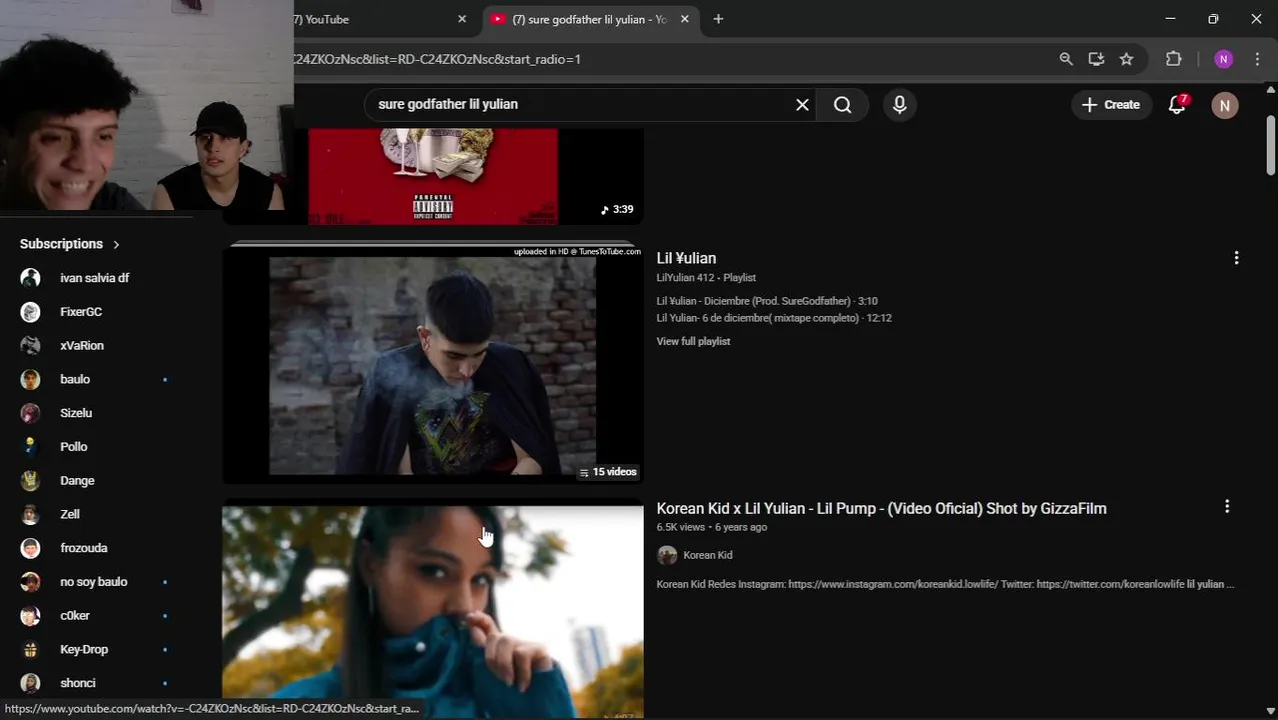Click Zell channel avatar icon
The width and height of the screenshot is (1278, 720).
[x=31, y=514]
